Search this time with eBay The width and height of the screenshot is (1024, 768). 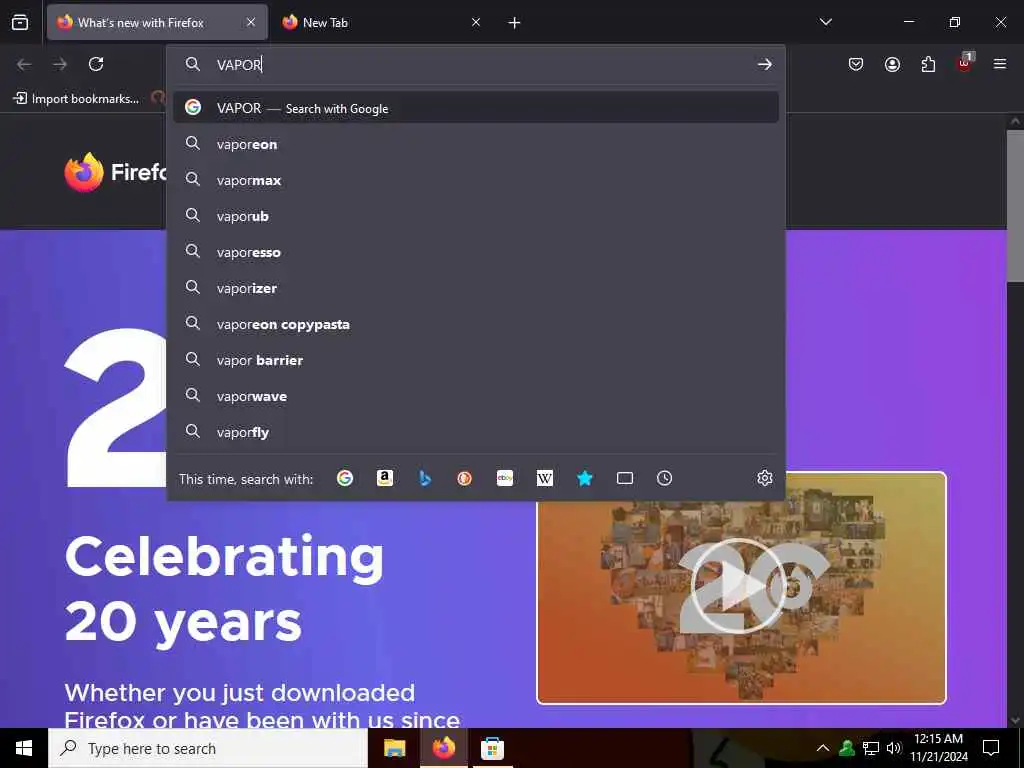click(505, 478)
